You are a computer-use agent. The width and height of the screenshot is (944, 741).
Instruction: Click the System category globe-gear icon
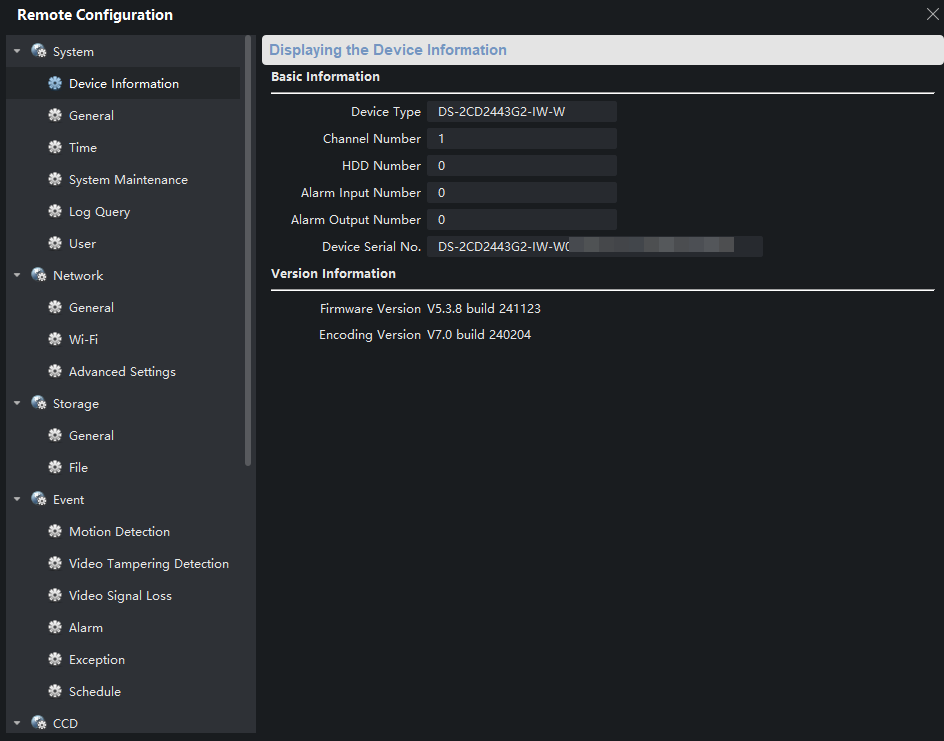[39, 52]
